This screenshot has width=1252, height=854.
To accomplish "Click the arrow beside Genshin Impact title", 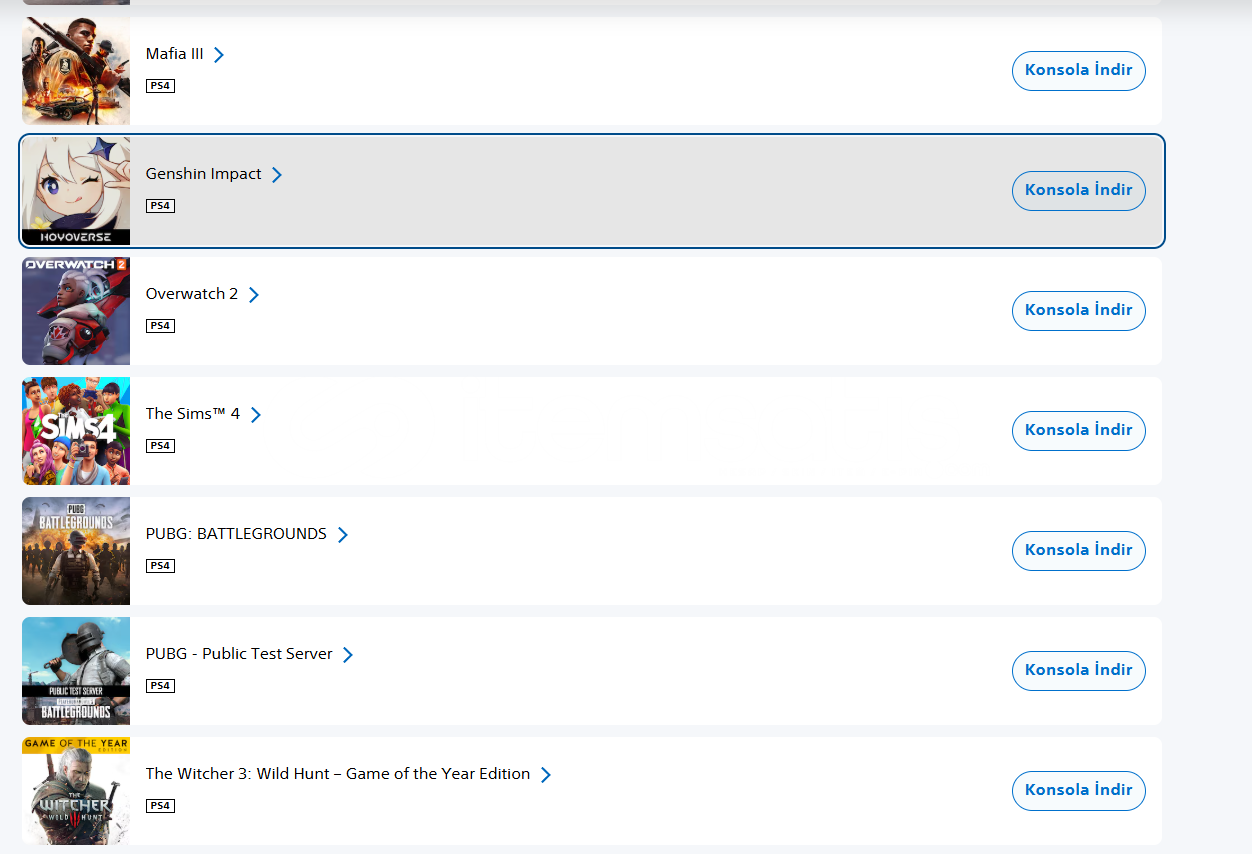I will (277, 174).
